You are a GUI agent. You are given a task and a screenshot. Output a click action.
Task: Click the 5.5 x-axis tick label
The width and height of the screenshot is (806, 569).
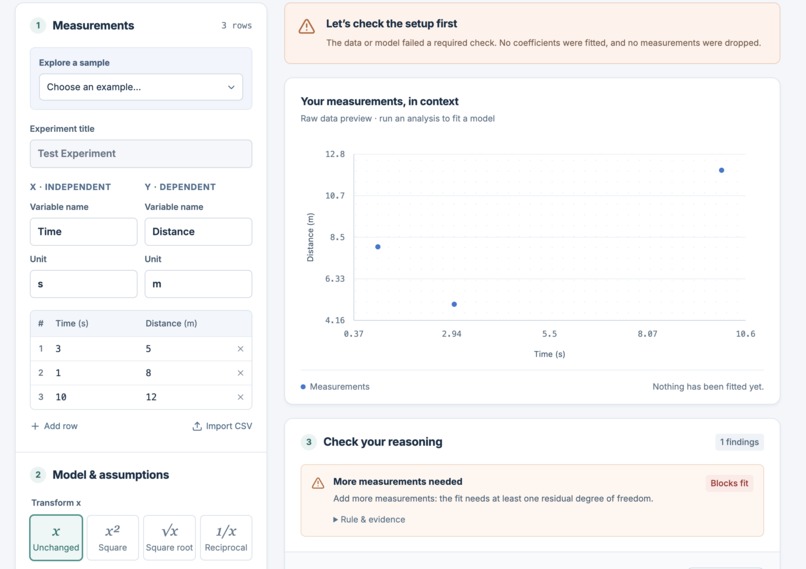click(549, 334)
